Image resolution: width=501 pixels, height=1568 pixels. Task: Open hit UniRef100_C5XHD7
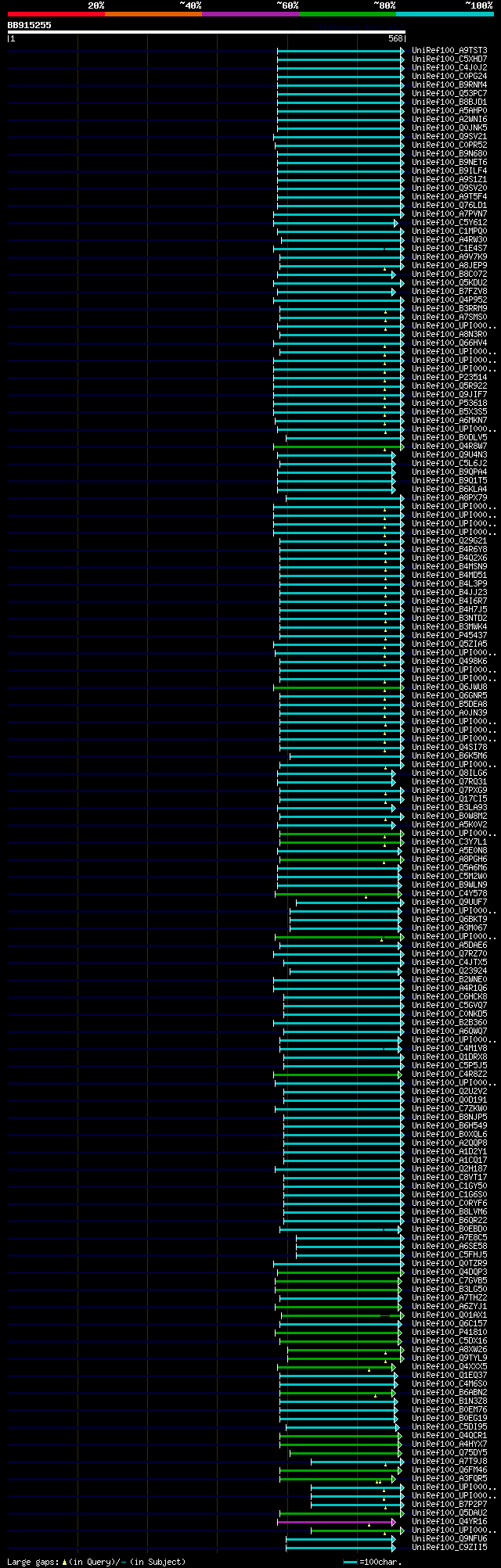[449, 59]
